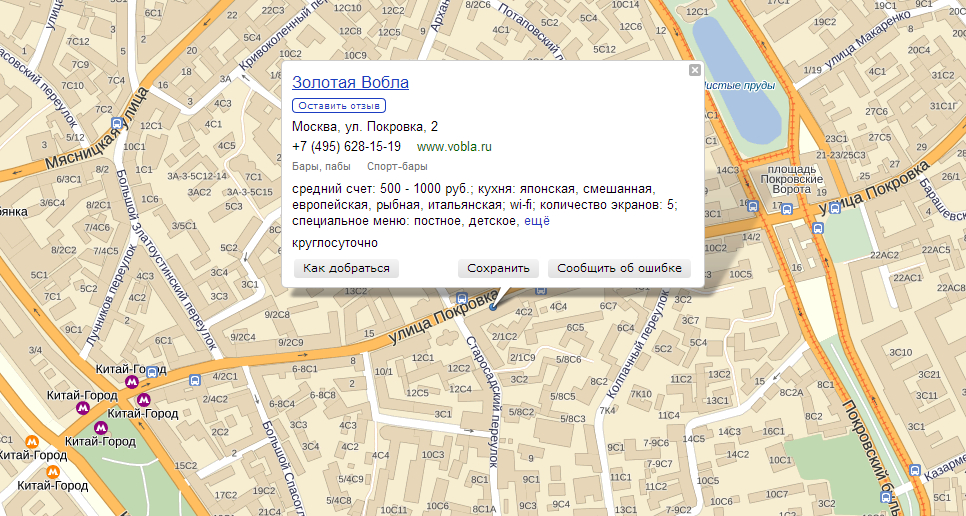966x516 pixels.
Task: Click the Колпачный переулок street label
Action: 639,344
